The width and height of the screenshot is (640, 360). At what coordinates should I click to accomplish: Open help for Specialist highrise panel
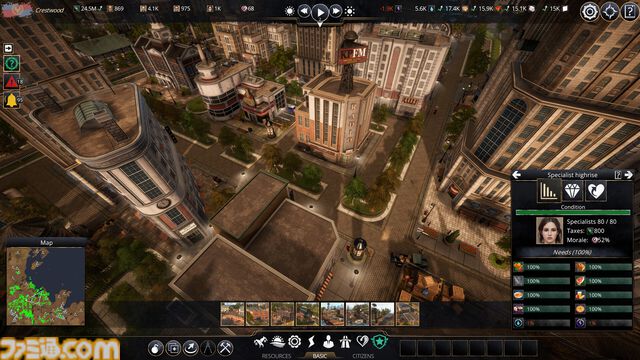[618, 175]
